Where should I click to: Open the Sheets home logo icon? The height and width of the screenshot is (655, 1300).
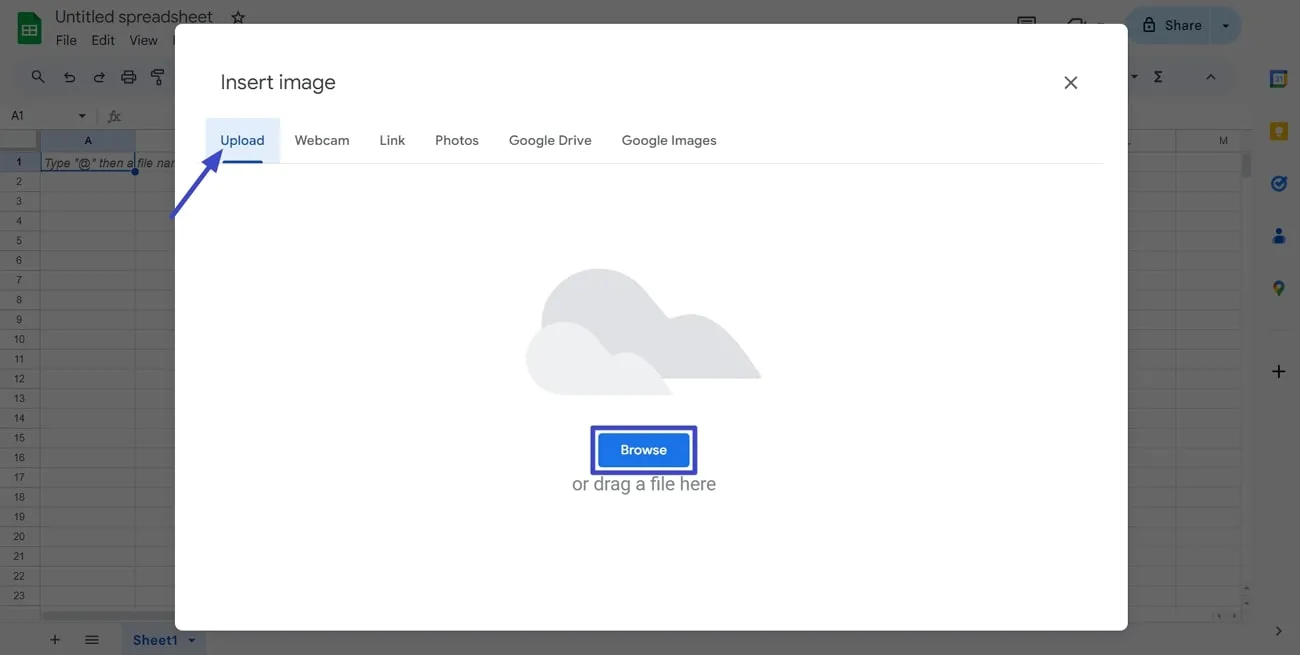(x=30, y=28)
